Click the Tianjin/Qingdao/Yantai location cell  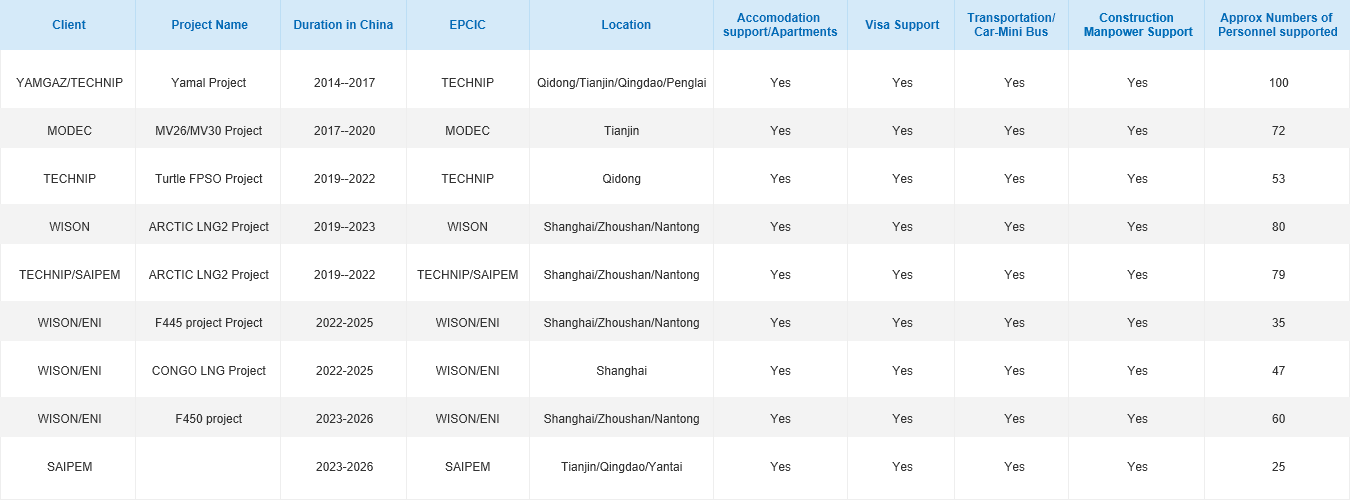(622, 467)
